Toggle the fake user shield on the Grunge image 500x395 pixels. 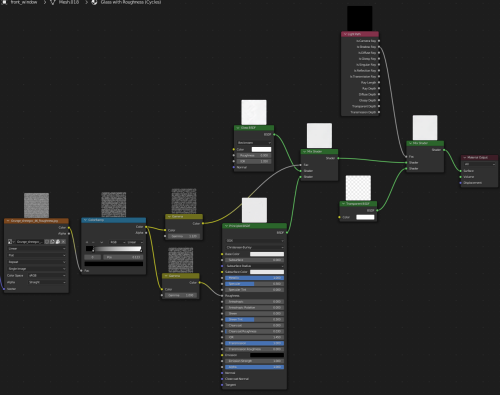pyautogui.click(x=47, y=242)
